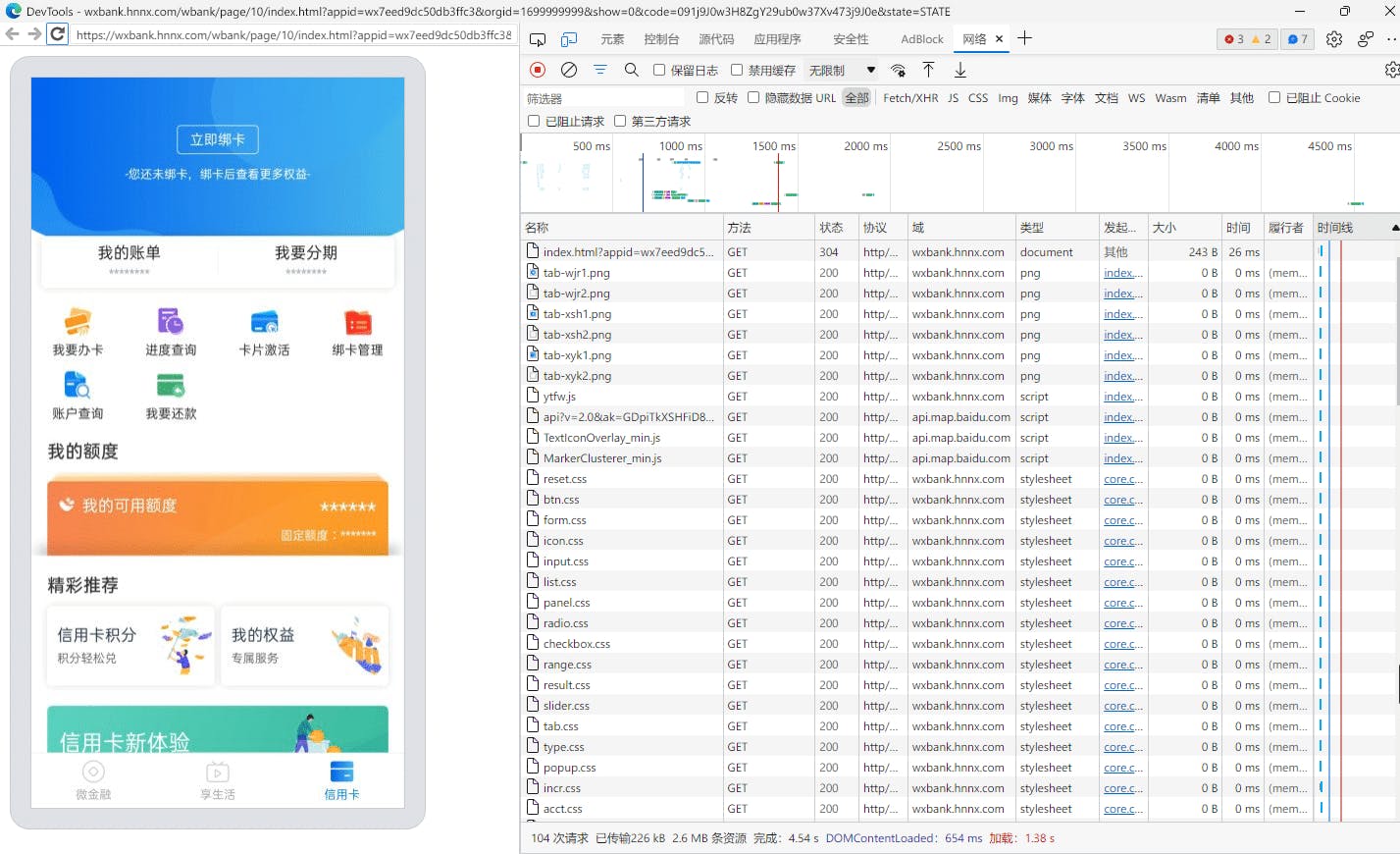Open the add new tool plus icon
The width and height of the screenshot is (1400, 854).
tap(1024, 38)
